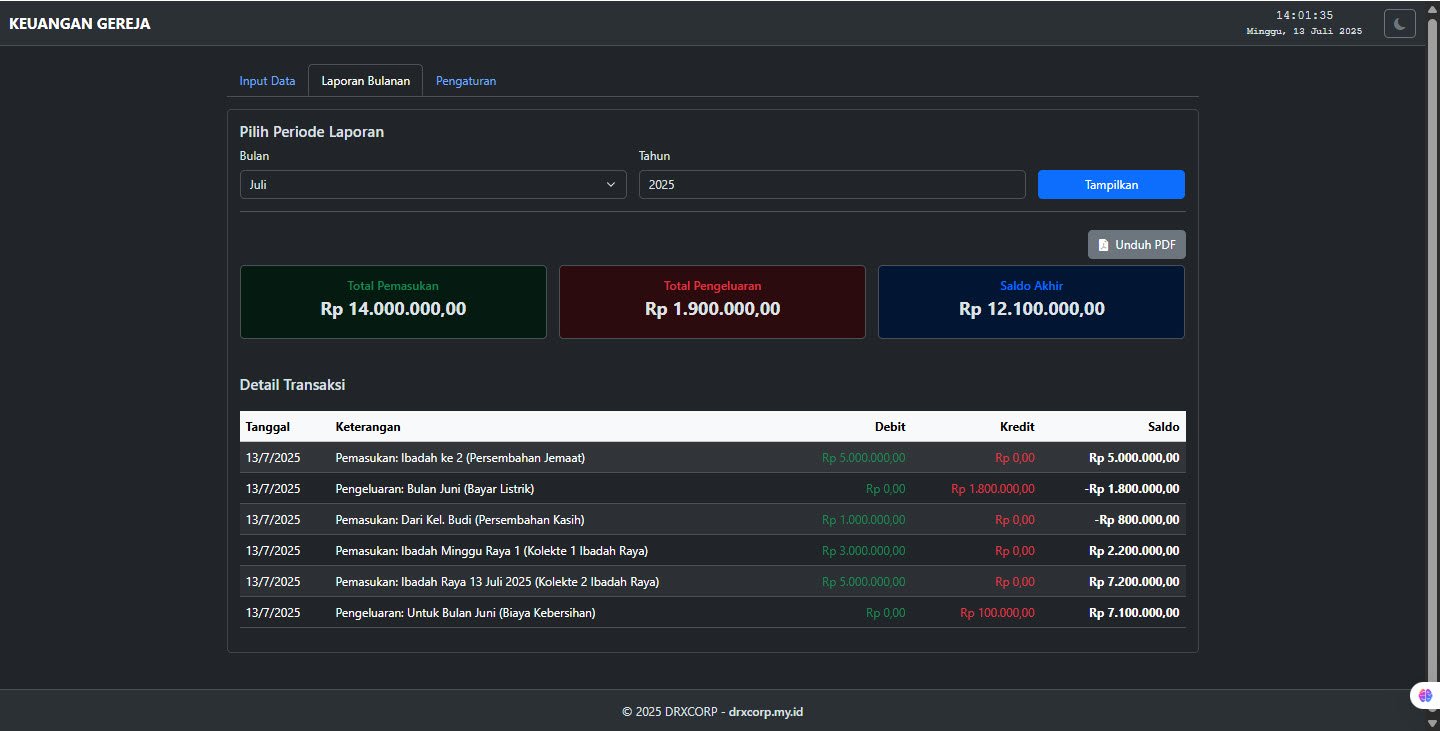Select the Laporan Bulanan tab

click(x=365, y=81)
